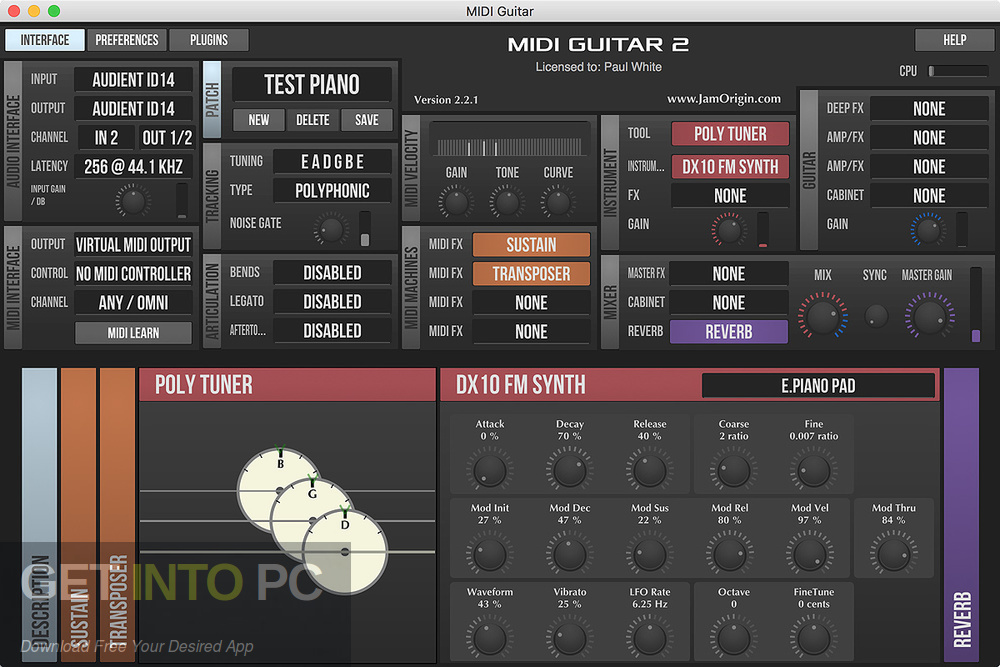The height and width of the screenshot is (667, 1000).
Task: Open the E.PIANO PAD preset selector
Action: (x=818, y=386)
